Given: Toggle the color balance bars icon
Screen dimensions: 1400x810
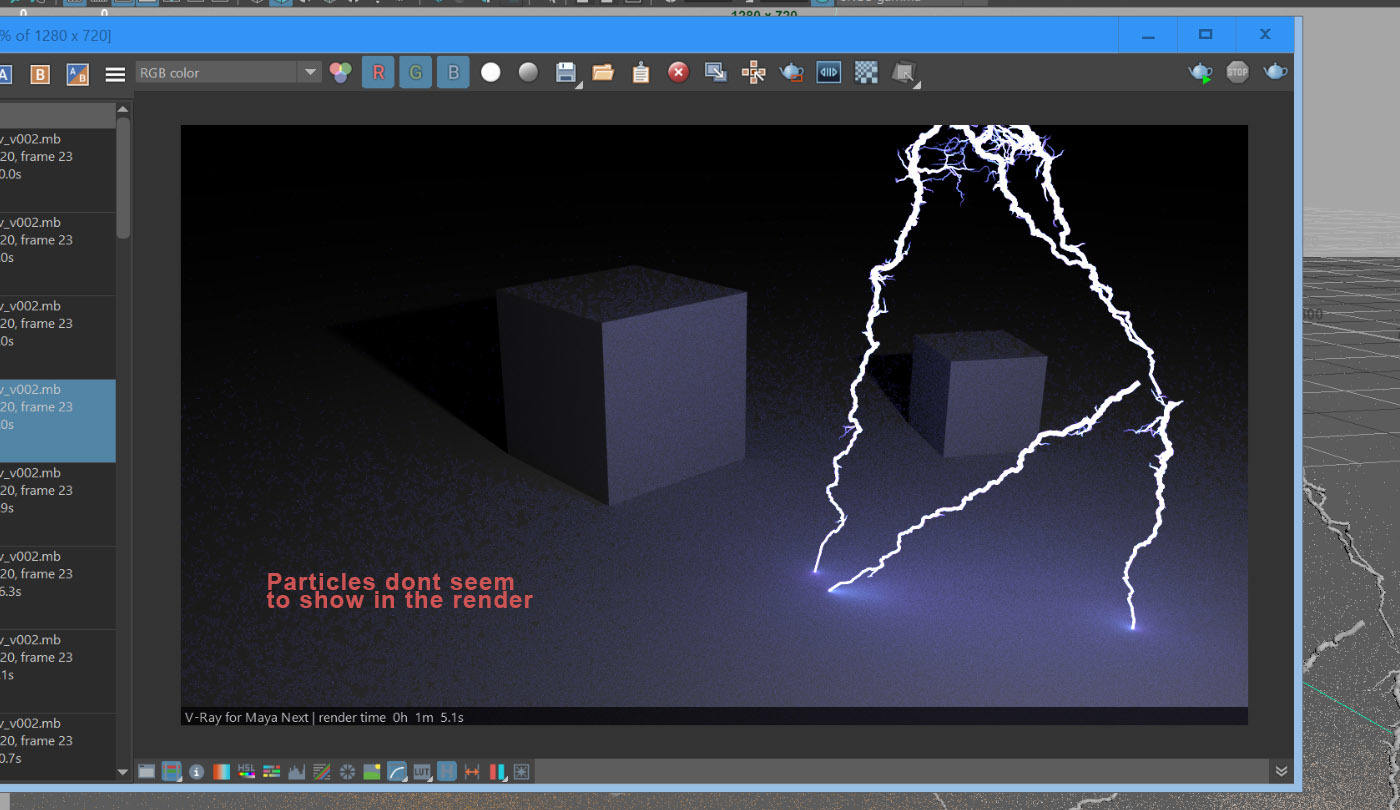Looking at the screenshot, I should pos(272,771).
